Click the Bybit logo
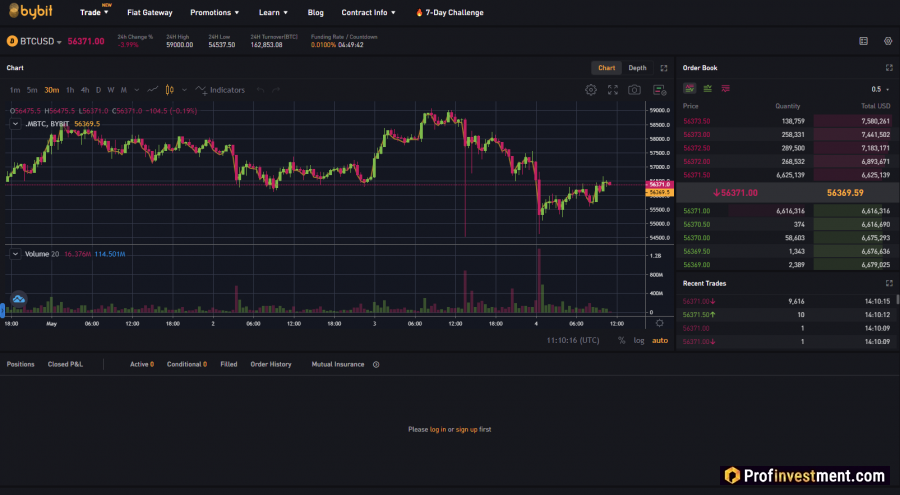Screen dimensions: 900x495 31,11
